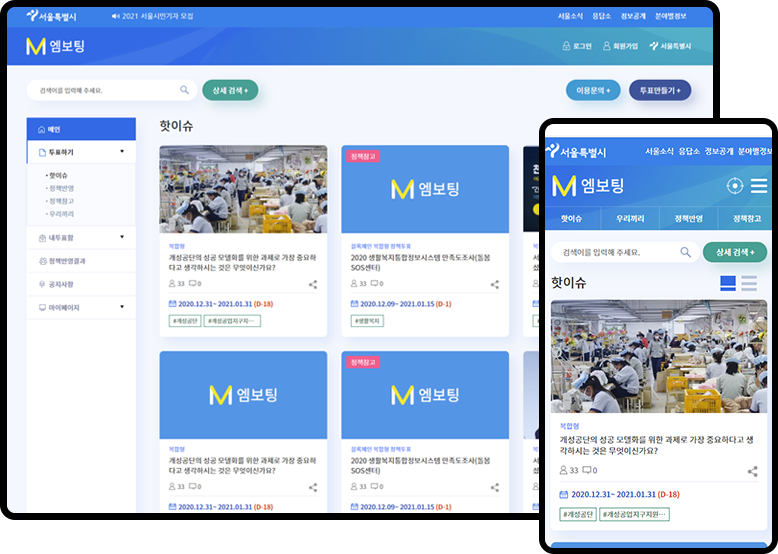Image resolution: width=778 pixels, height=554 pixels.
Task: Click the 투표만들기+ button
Action: 660,90
